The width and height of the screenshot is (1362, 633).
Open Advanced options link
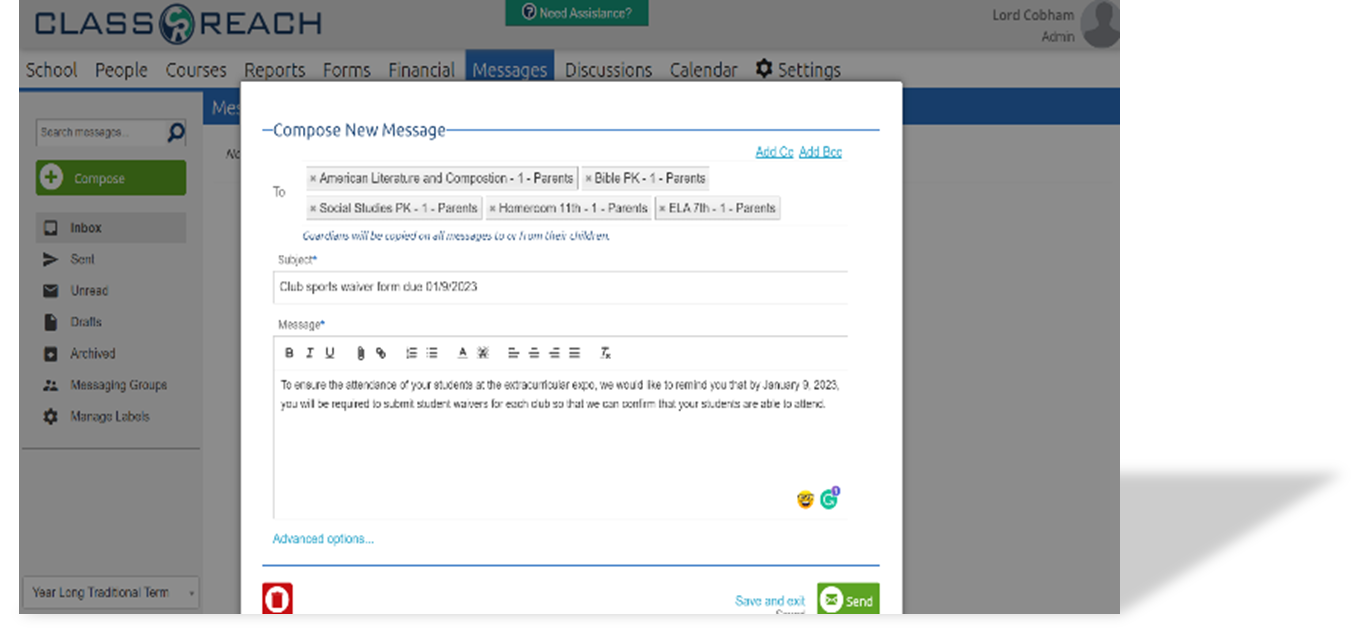click(x=323, y=539)
